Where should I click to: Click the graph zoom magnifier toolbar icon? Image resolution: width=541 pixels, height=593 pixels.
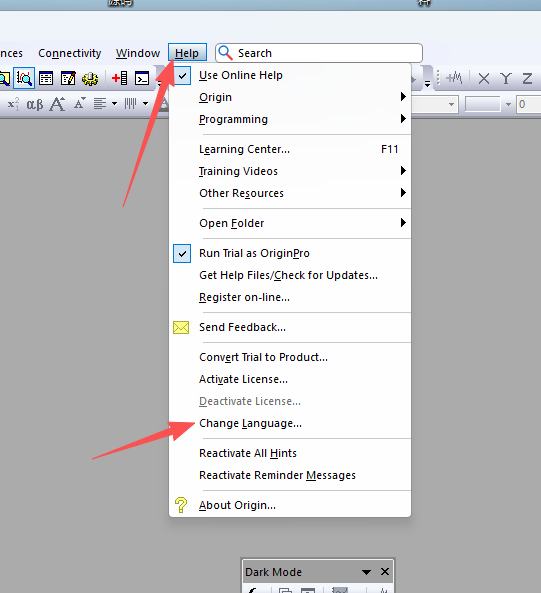tap(24, 78)
